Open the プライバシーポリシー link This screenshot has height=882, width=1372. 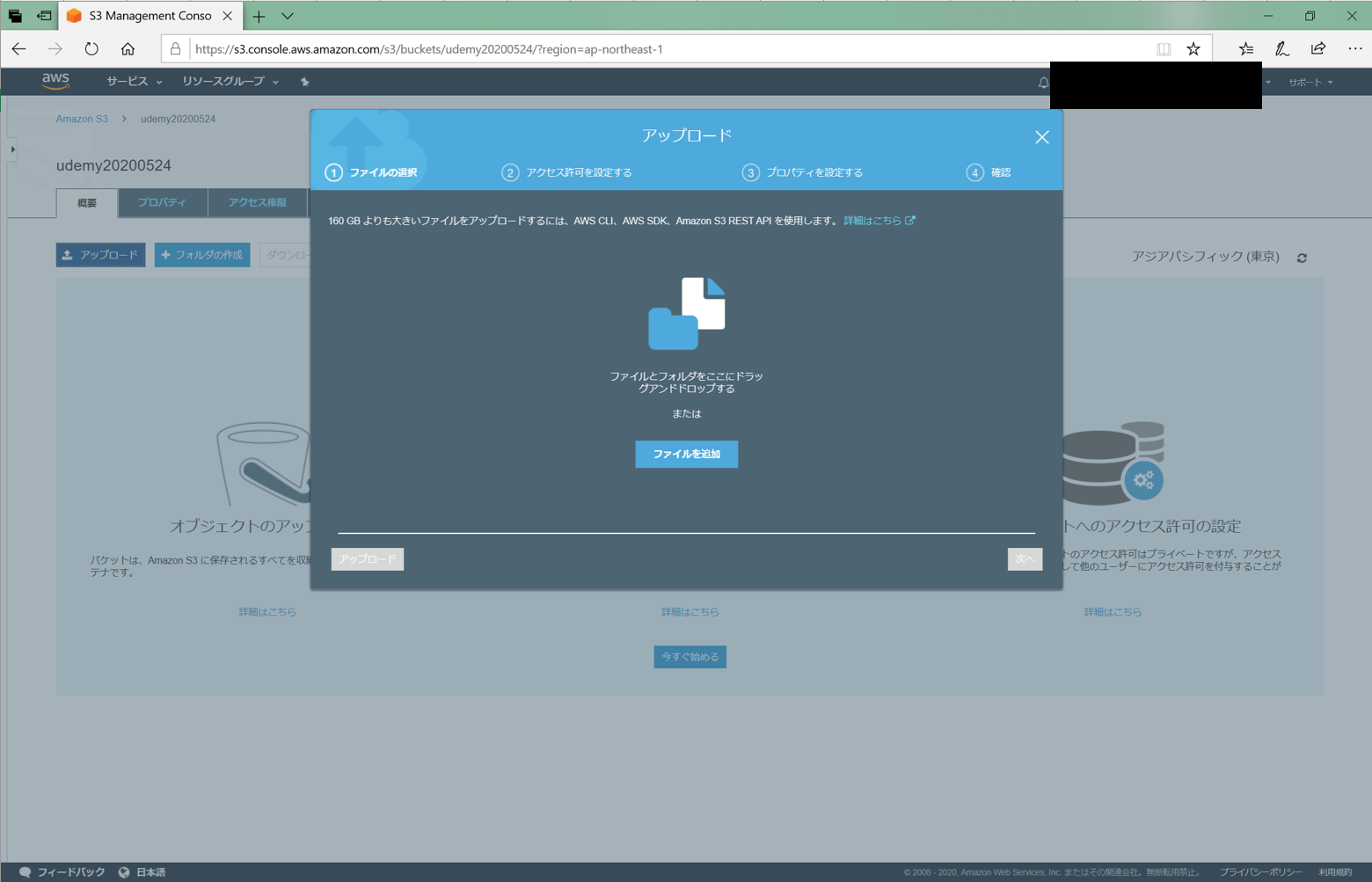point(1260,872)
